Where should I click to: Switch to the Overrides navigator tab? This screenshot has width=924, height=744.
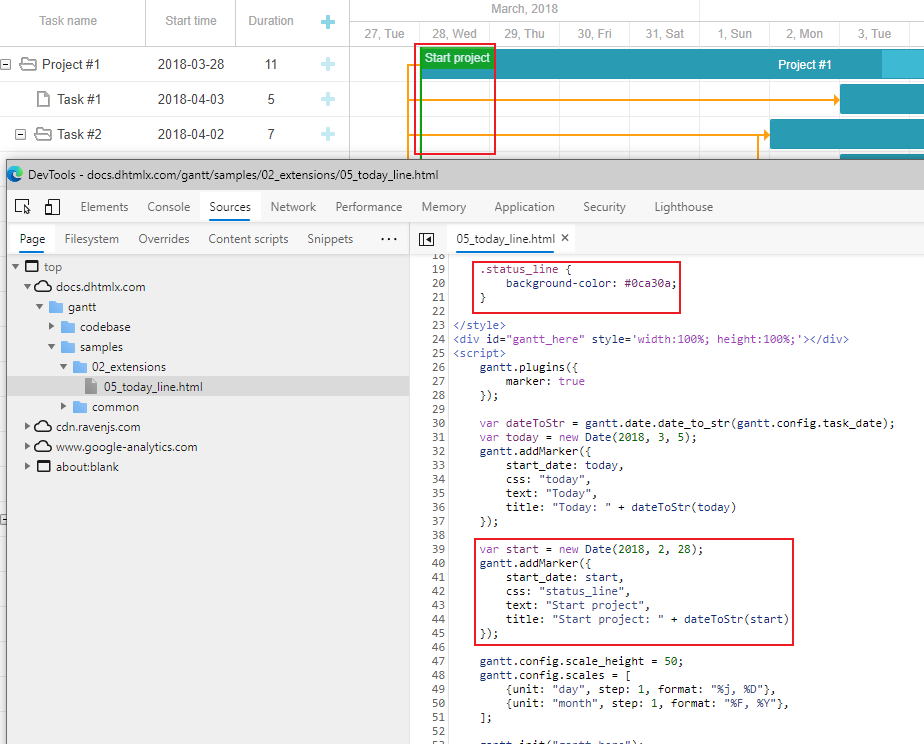[164, 239]
